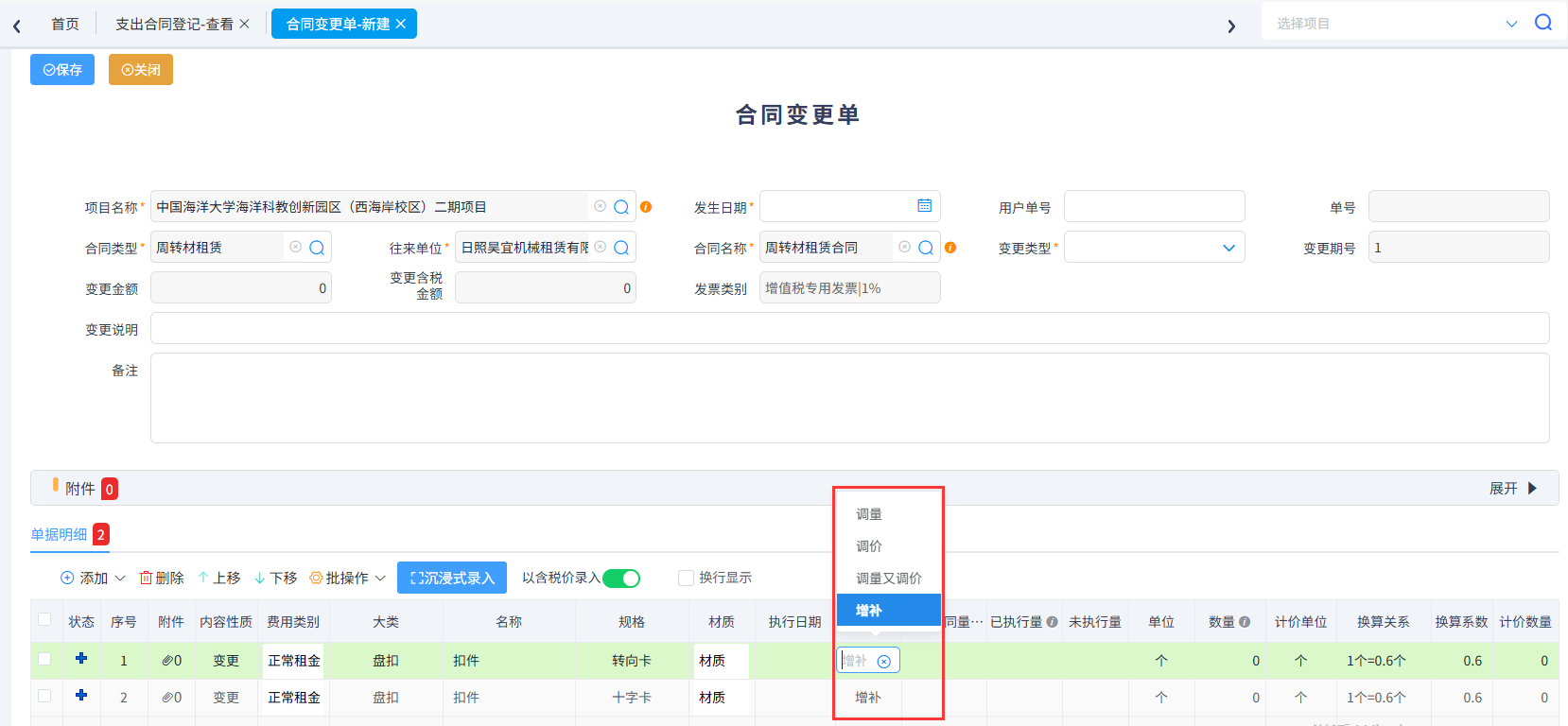
Task: Click the project name search icon
Action: [x=621, y=207]
